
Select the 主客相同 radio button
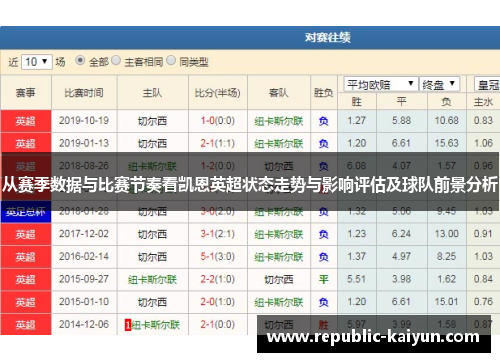[116, 60]
